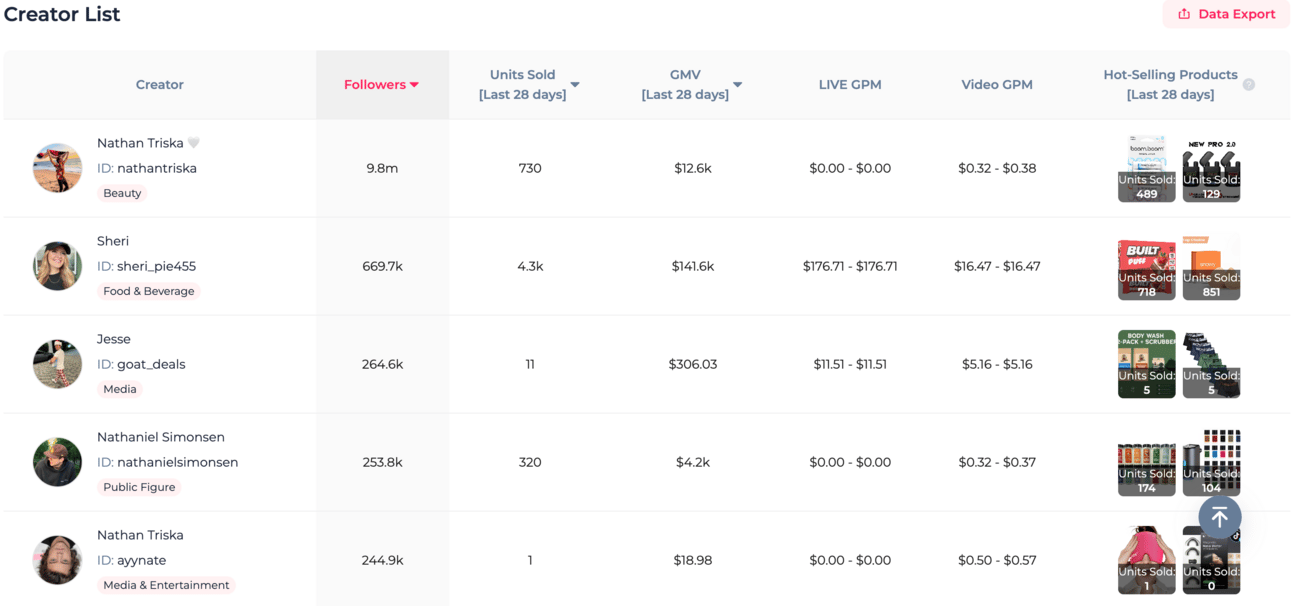
Task: Open ayynate's profile avatar
Action: (57, 560)
